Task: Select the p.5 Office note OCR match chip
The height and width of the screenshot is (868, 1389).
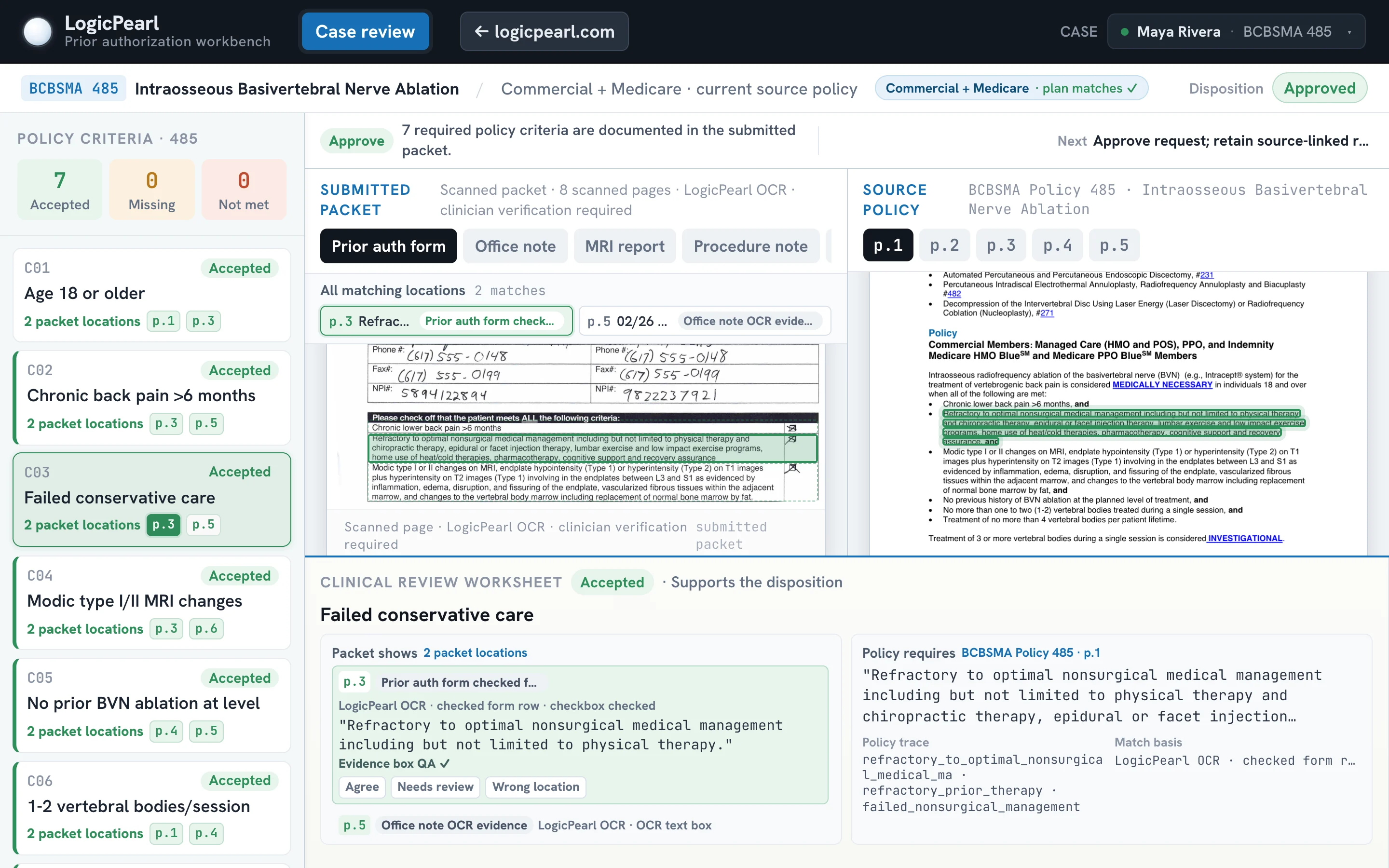Action: tap(704, 321)
